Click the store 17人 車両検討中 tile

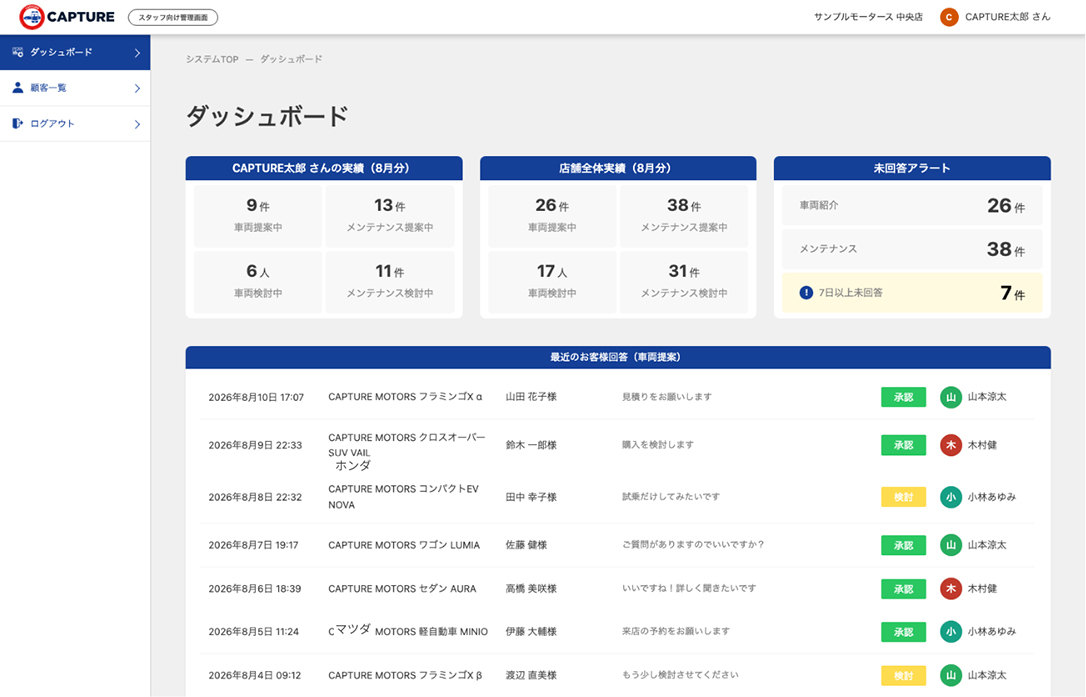(552, 282)
